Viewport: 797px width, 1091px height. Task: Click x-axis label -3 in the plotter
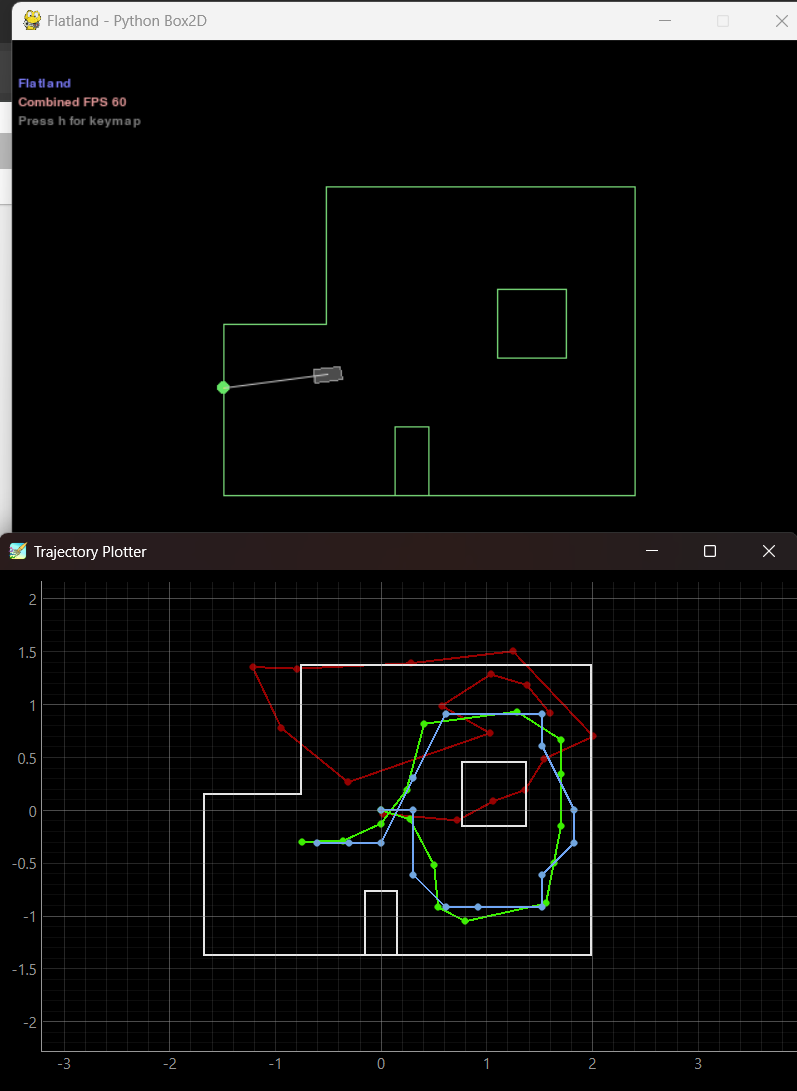63,1064
